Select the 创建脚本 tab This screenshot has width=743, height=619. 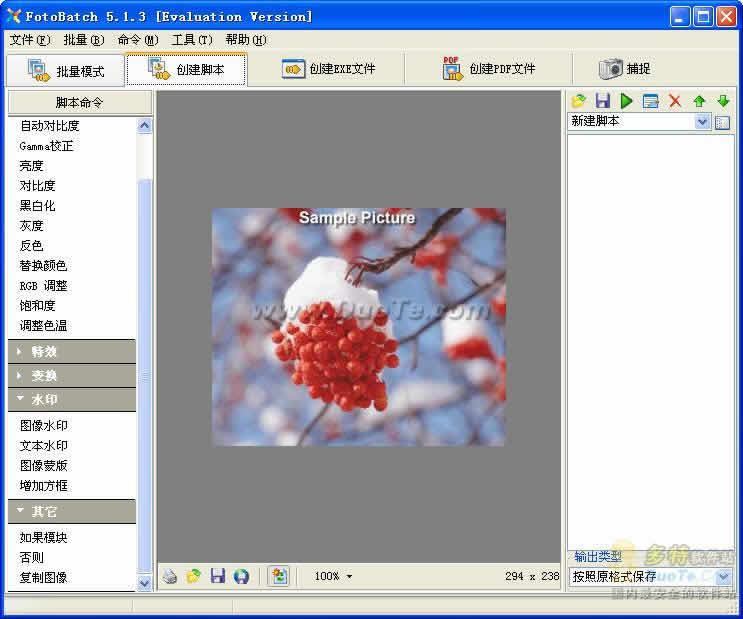click(186, 69)
